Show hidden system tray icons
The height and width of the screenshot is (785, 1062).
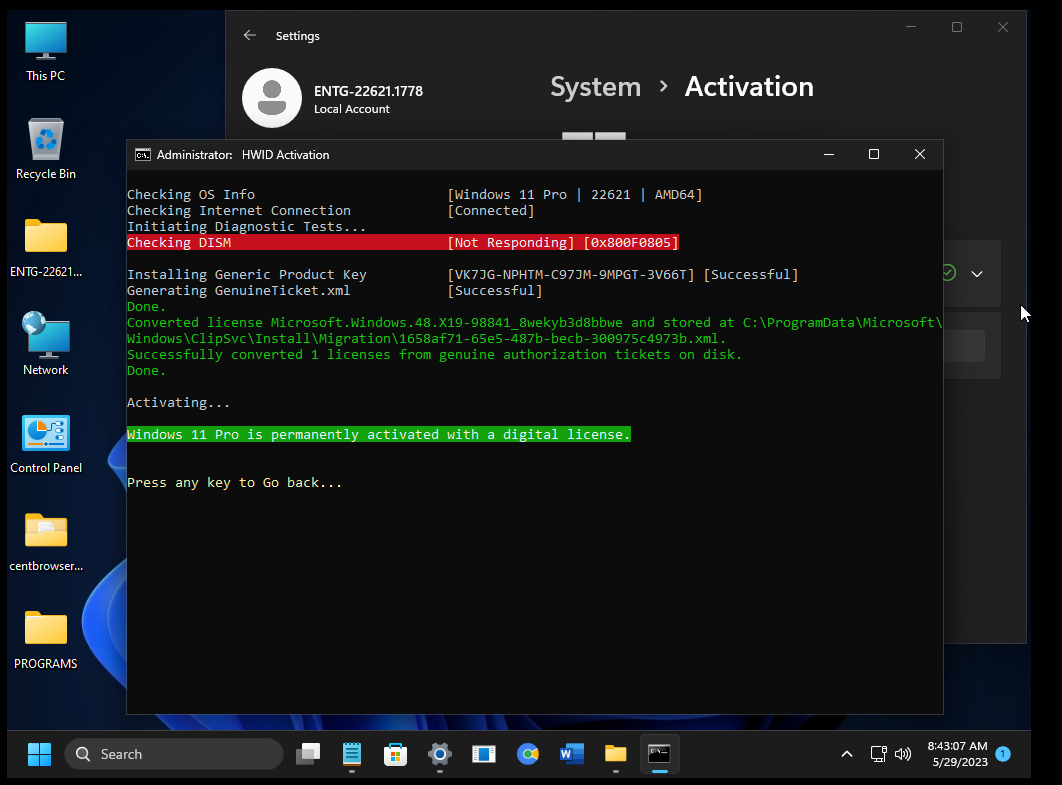pyautogui.click(x=847, y=754)
